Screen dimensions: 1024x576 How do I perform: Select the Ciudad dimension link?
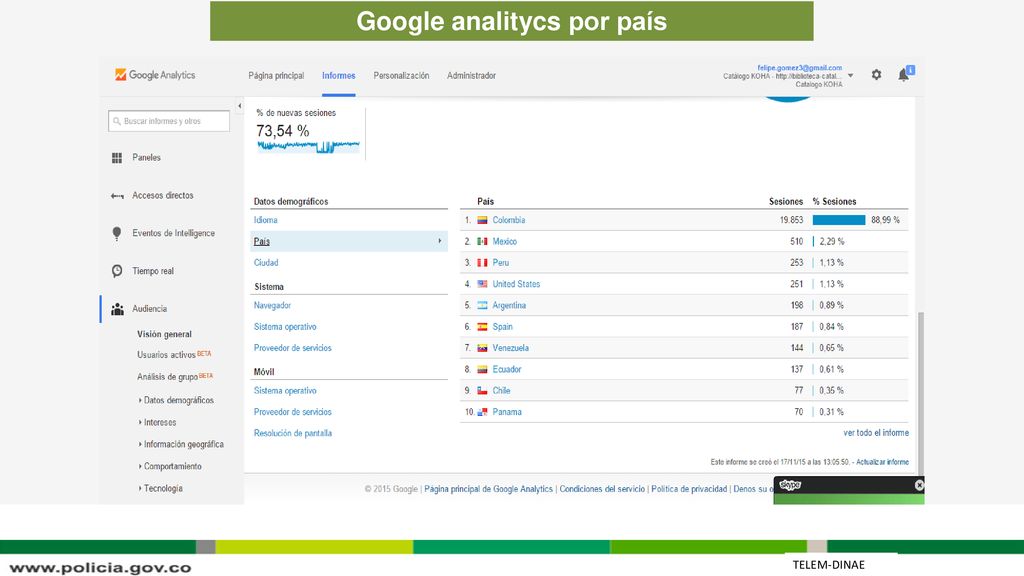(266, 263)
